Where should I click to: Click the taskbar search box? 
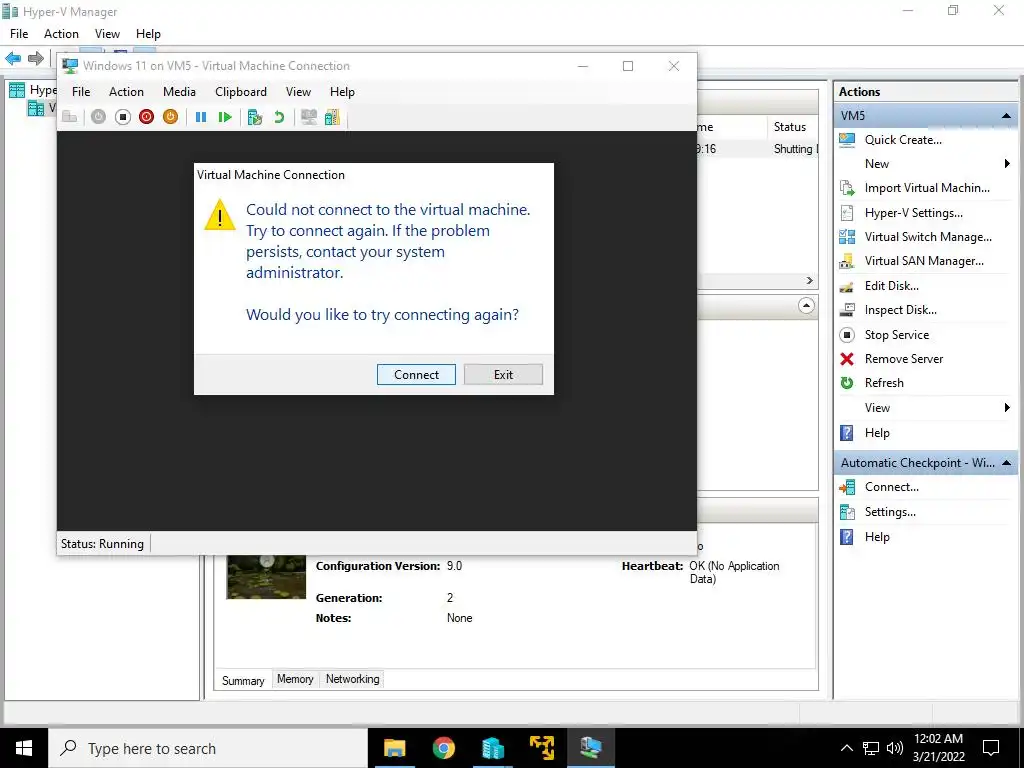[x=208, y=748]
